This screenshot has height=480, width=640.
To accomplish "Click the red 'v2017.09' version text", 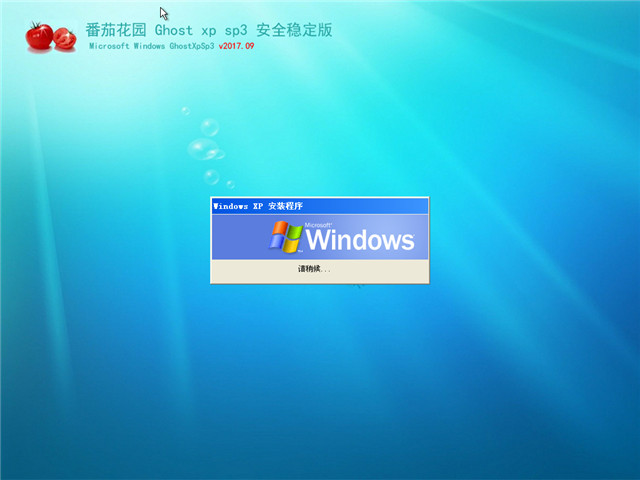I will [236, 46].
